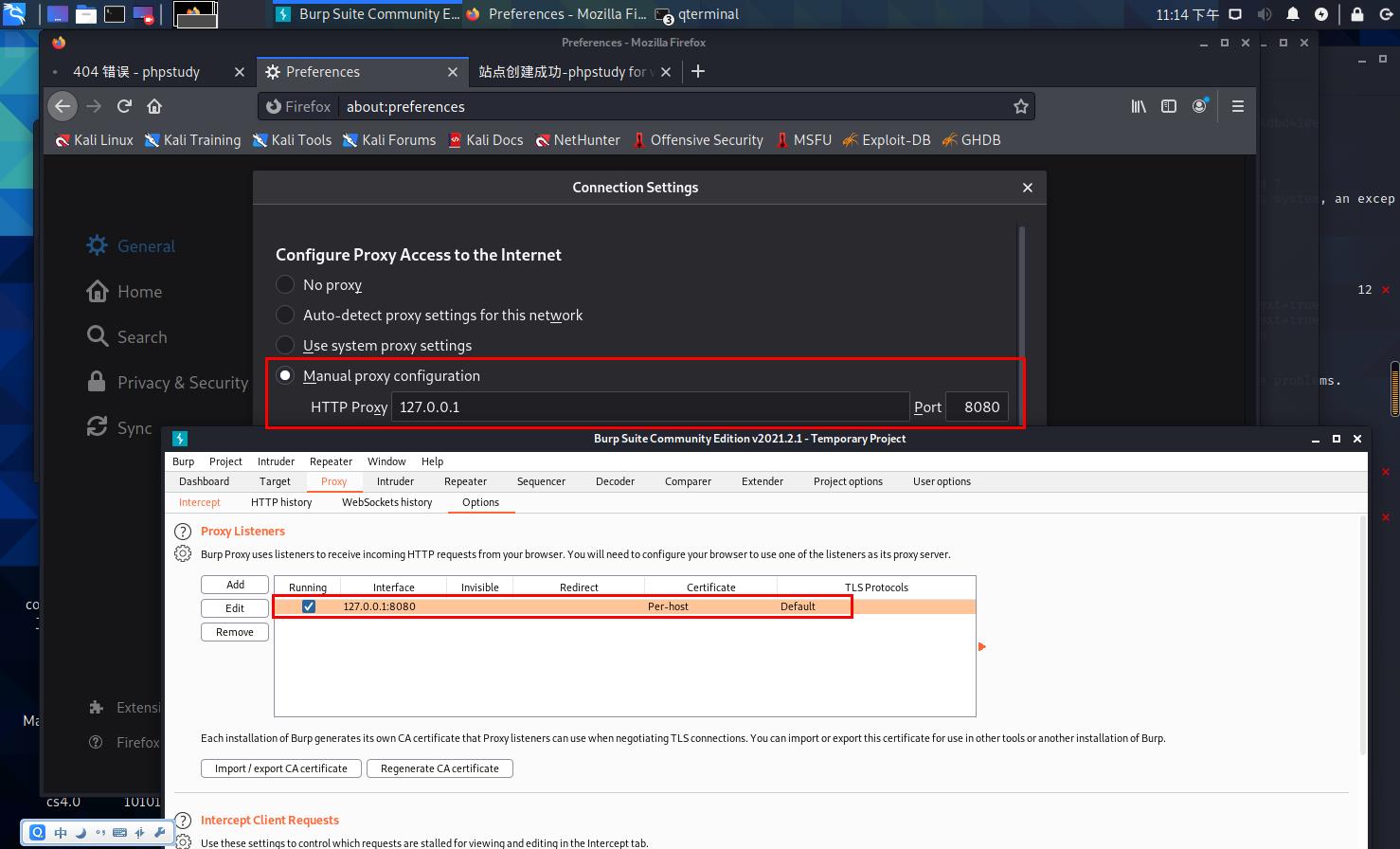The height and width of the screenshot is (849, 1400).
Task: Open the display settings tray icon
Action: point(1235,14)
